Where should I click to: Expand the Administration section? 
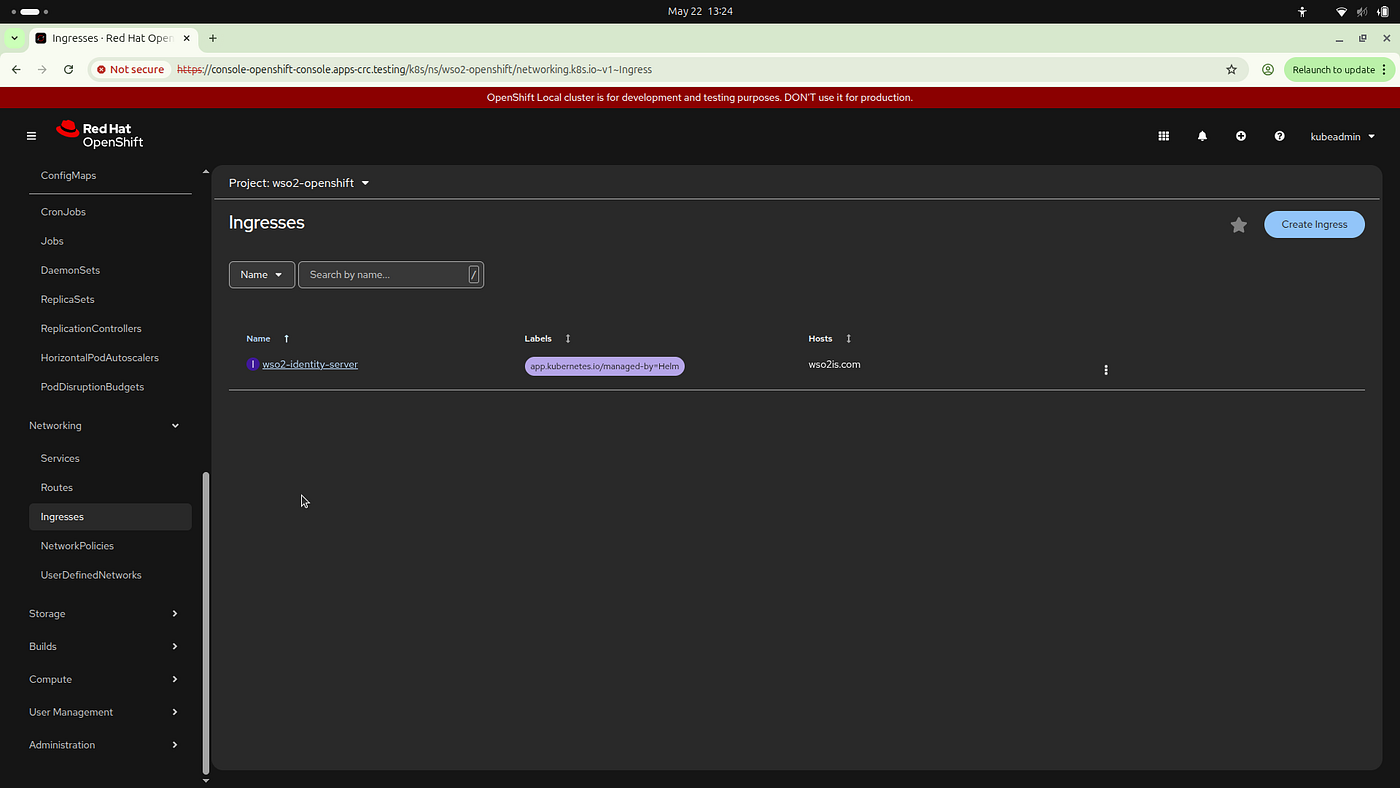point(104,745)
